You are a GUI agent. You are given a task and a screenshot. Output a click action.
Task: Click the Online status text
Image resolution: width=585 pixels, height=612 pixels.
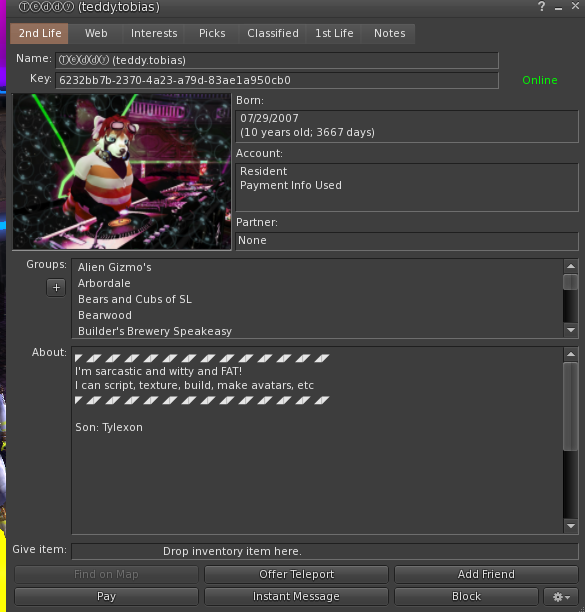click(x=540, y=80)
